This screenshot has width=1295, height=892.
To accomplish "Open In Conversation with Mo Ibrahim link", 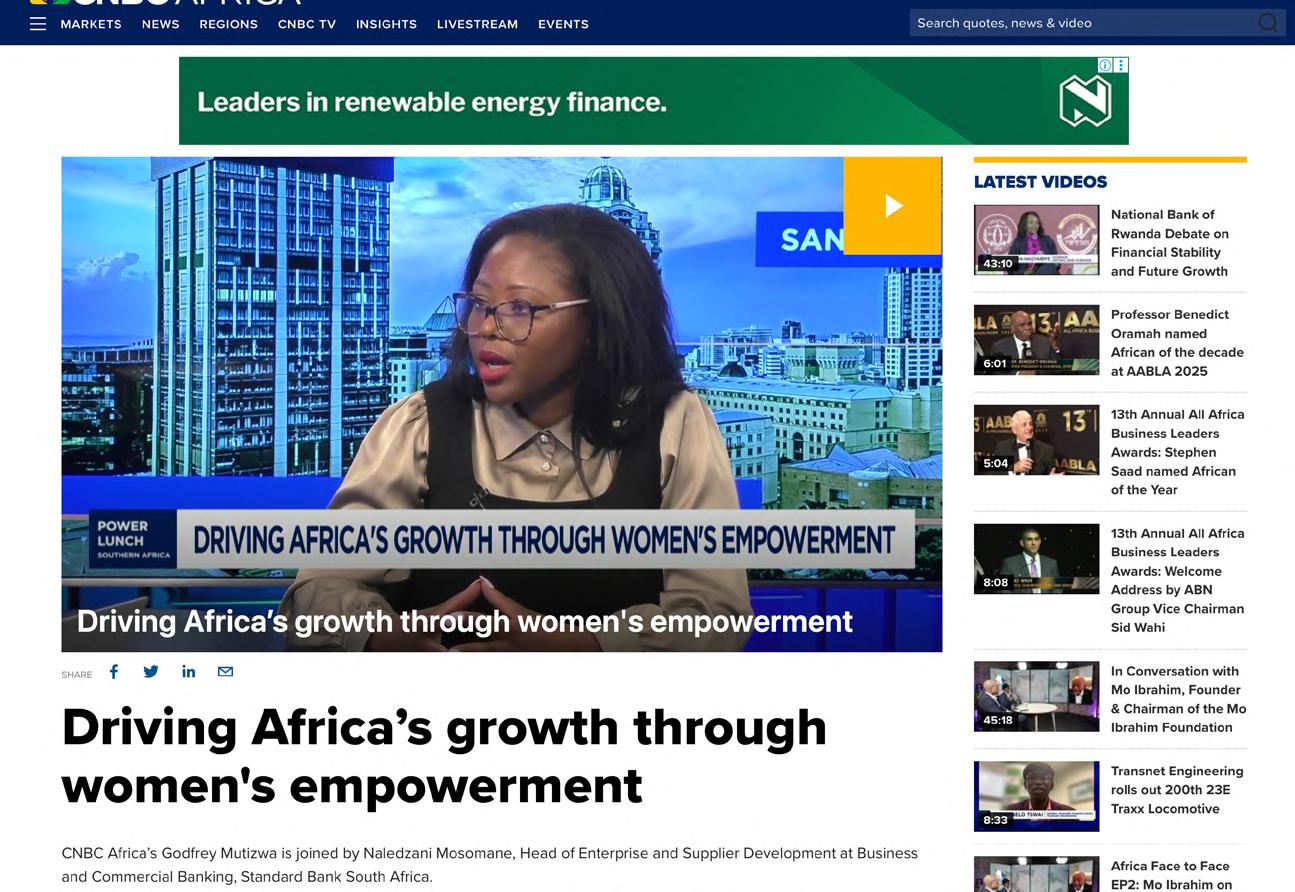I will [x=1178, y=699].
